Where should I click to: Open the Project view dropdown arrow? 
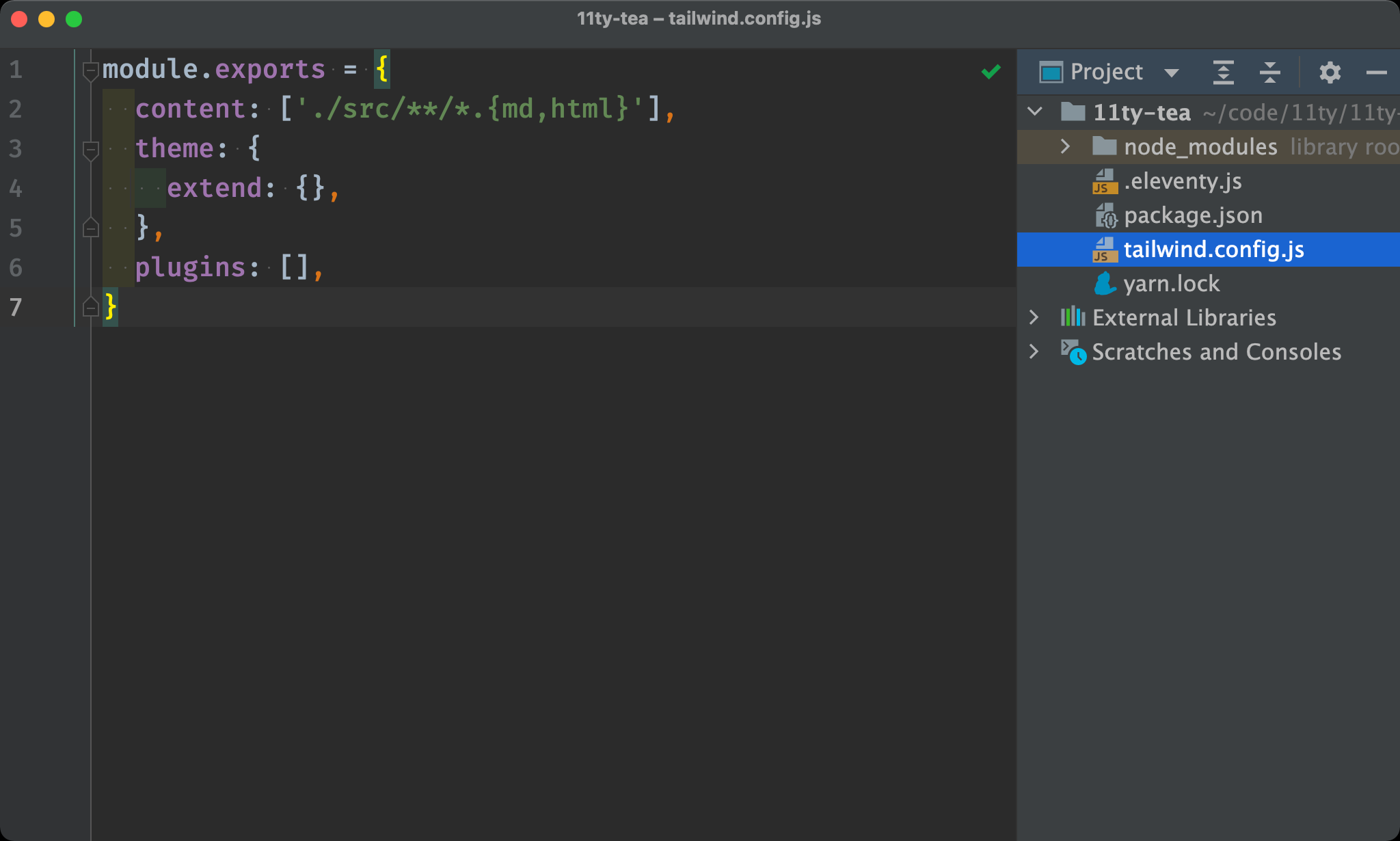pyautogui.click(x=1171, y=72)
